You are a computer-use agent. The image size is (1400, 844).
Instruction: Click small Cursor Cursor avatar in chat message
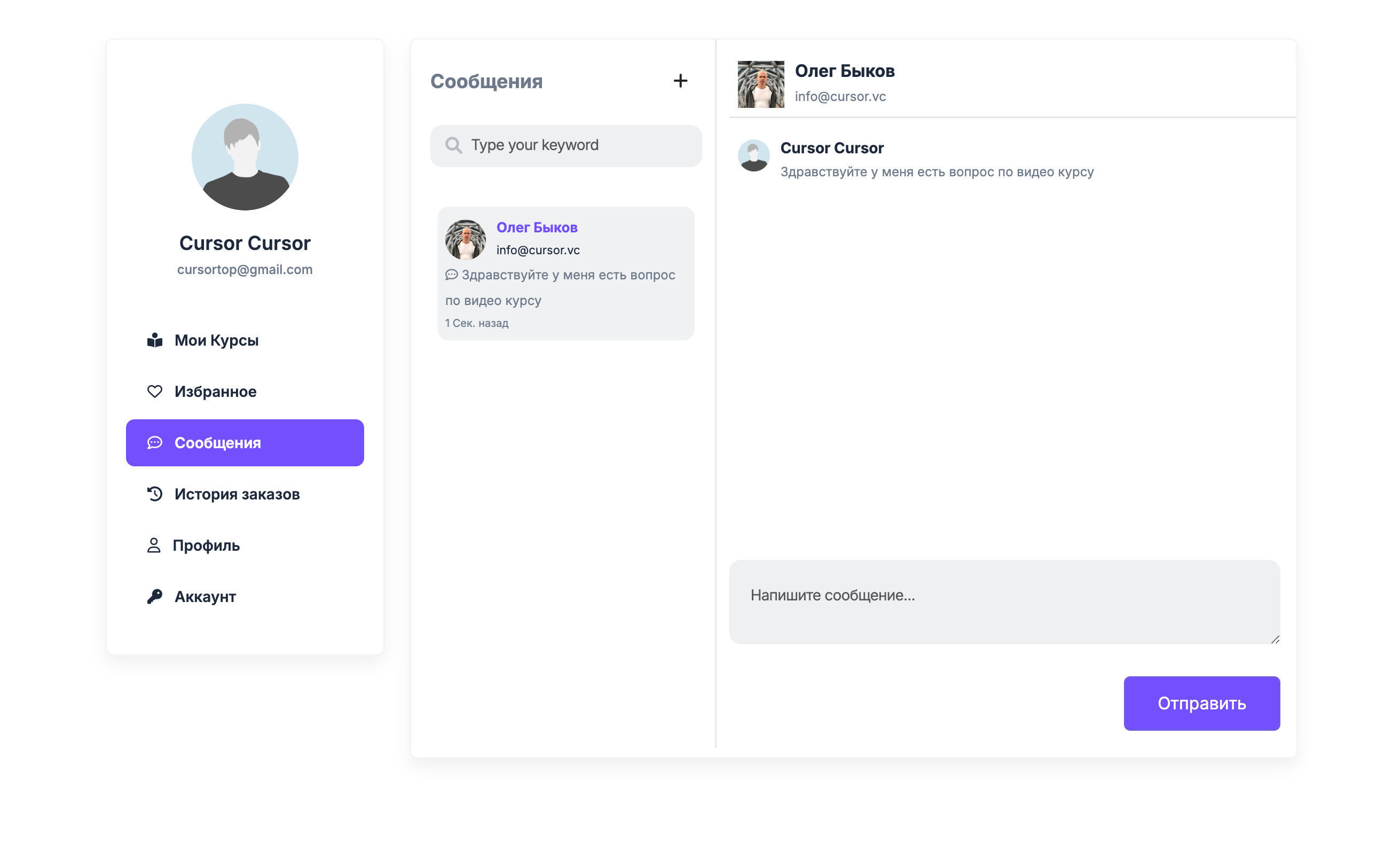tap(753, 155)
